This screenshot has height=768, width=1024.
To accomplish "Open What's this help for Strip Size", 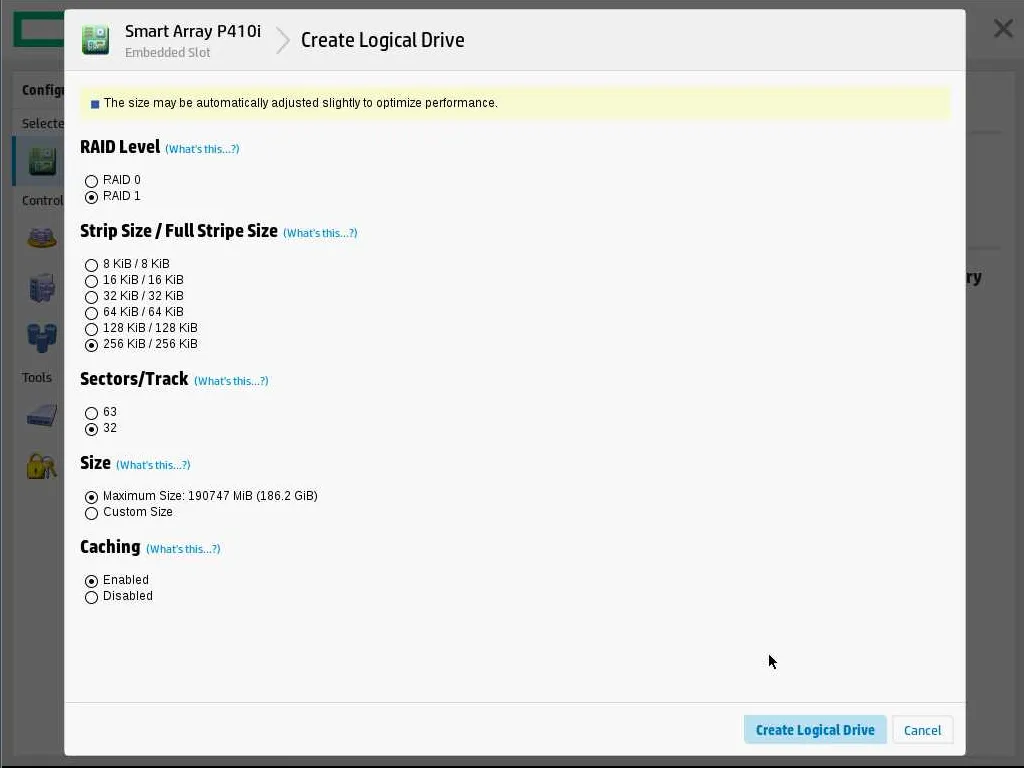I will coord(320,233).
